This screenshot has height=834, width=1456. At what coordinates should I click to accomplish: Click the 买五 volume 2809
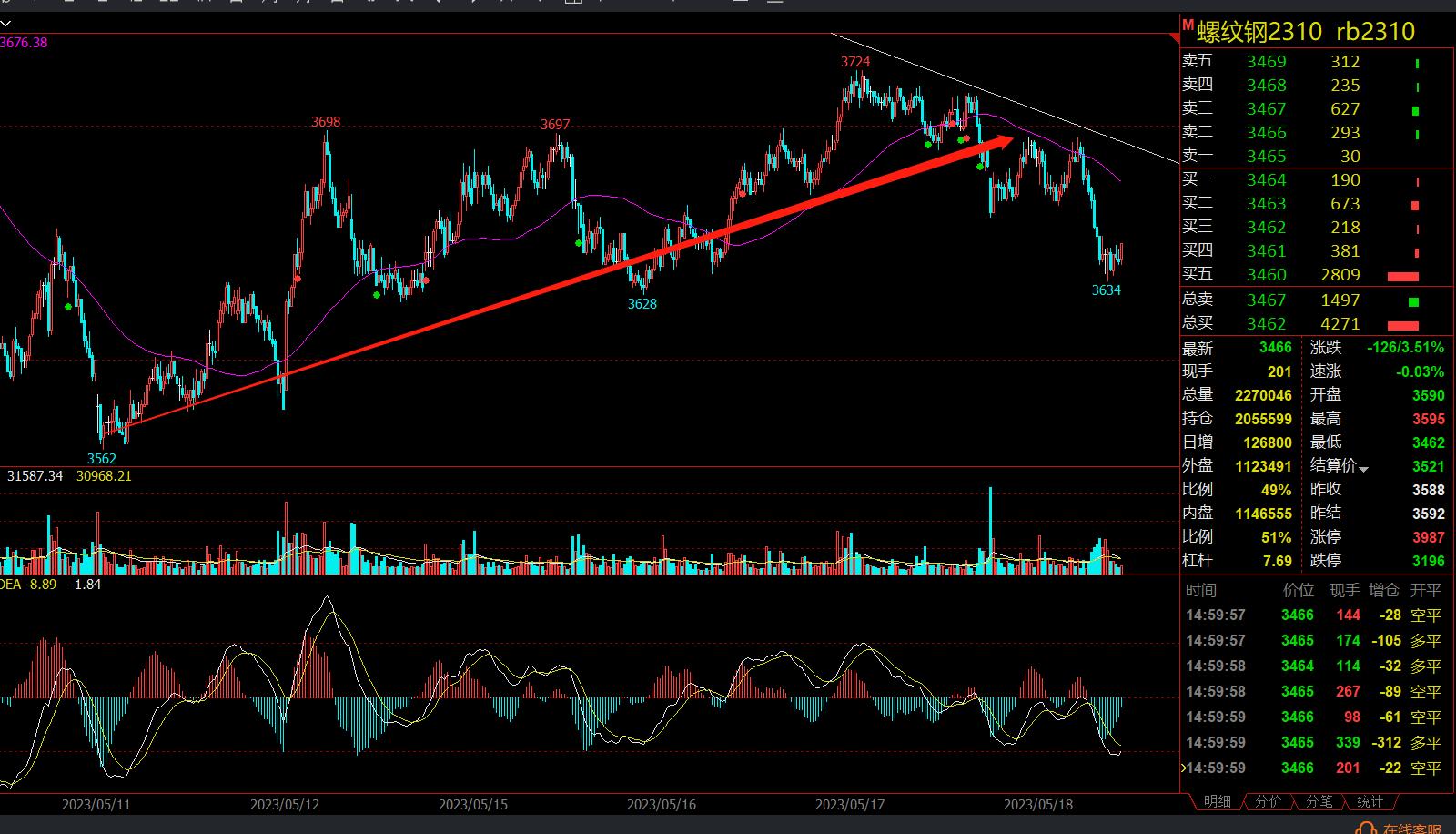tap(1340, 275)
